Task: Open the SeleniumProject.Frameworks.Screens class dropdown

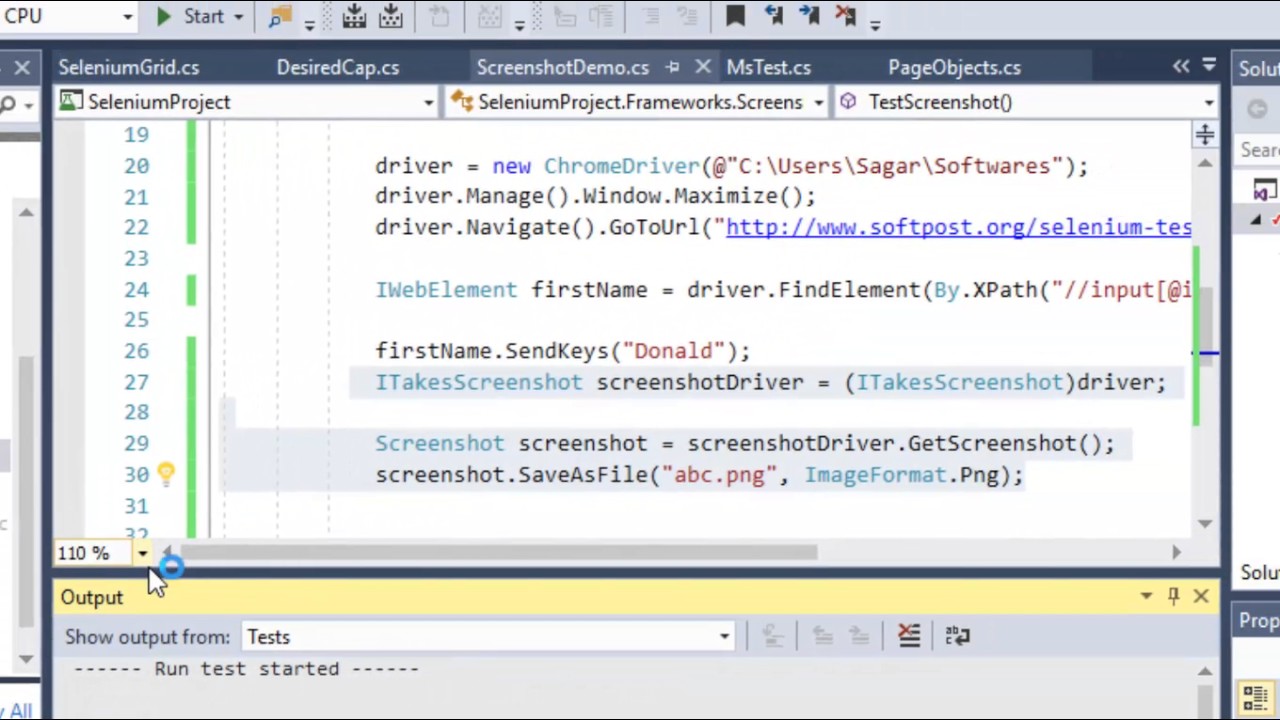Action: click(x=818, y=102)
